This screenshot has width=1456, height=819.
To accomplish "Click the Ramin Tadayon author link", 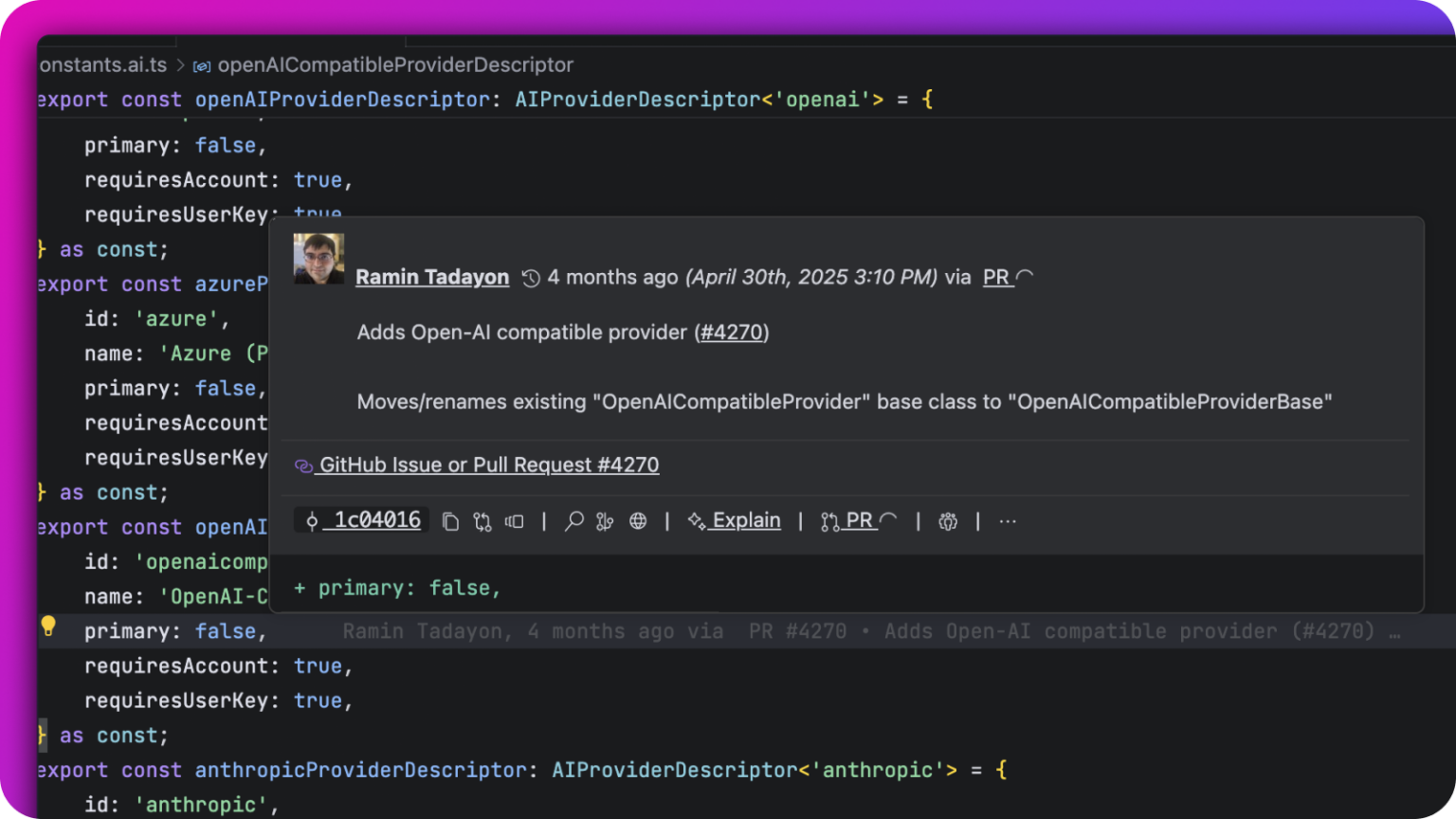I will (432, 277).
